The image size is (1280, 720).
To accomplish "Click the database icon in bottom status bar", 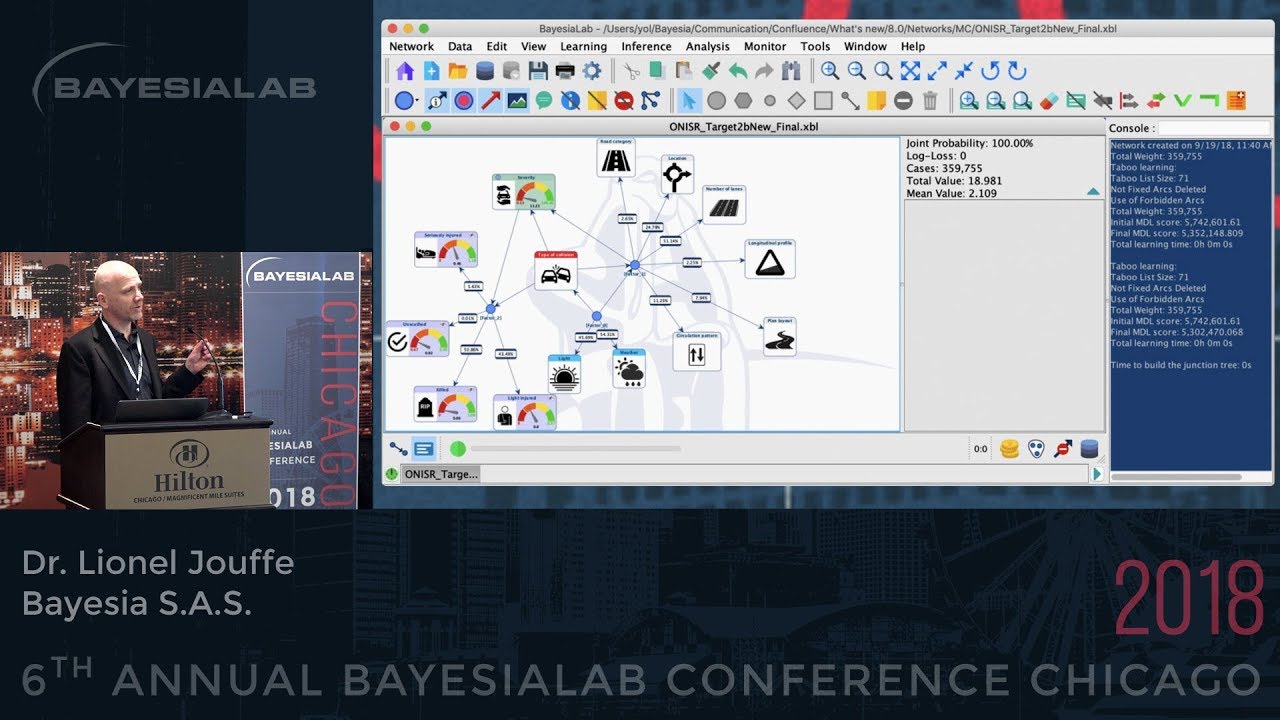I will [1089, 449].
